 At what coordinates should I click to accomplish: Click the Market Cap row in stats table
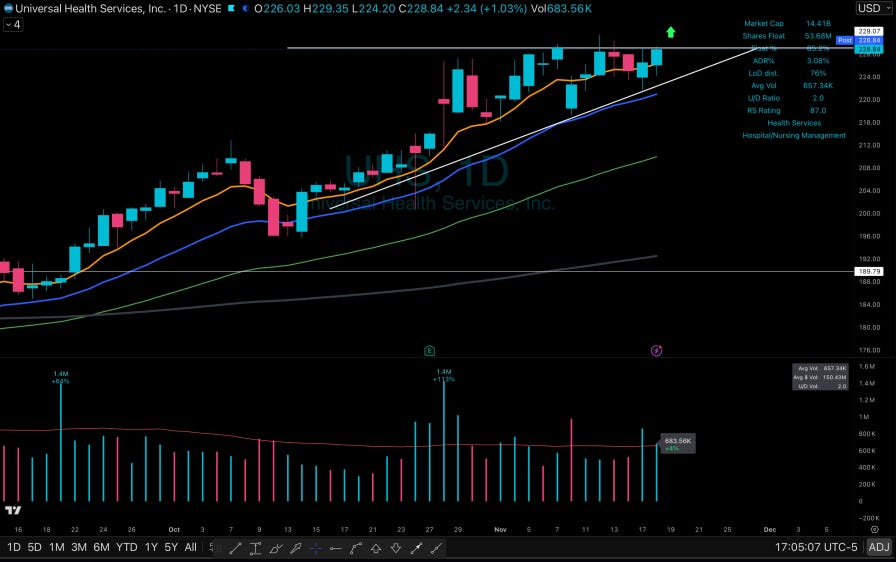tap(787, 23)
